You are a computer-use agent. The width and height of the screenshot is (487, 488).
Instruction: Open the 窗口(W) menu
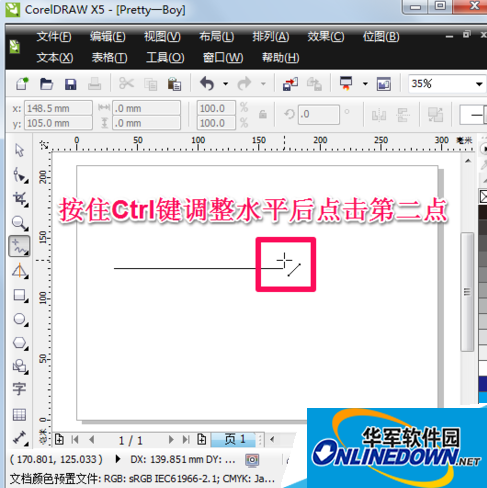point(223,58)
